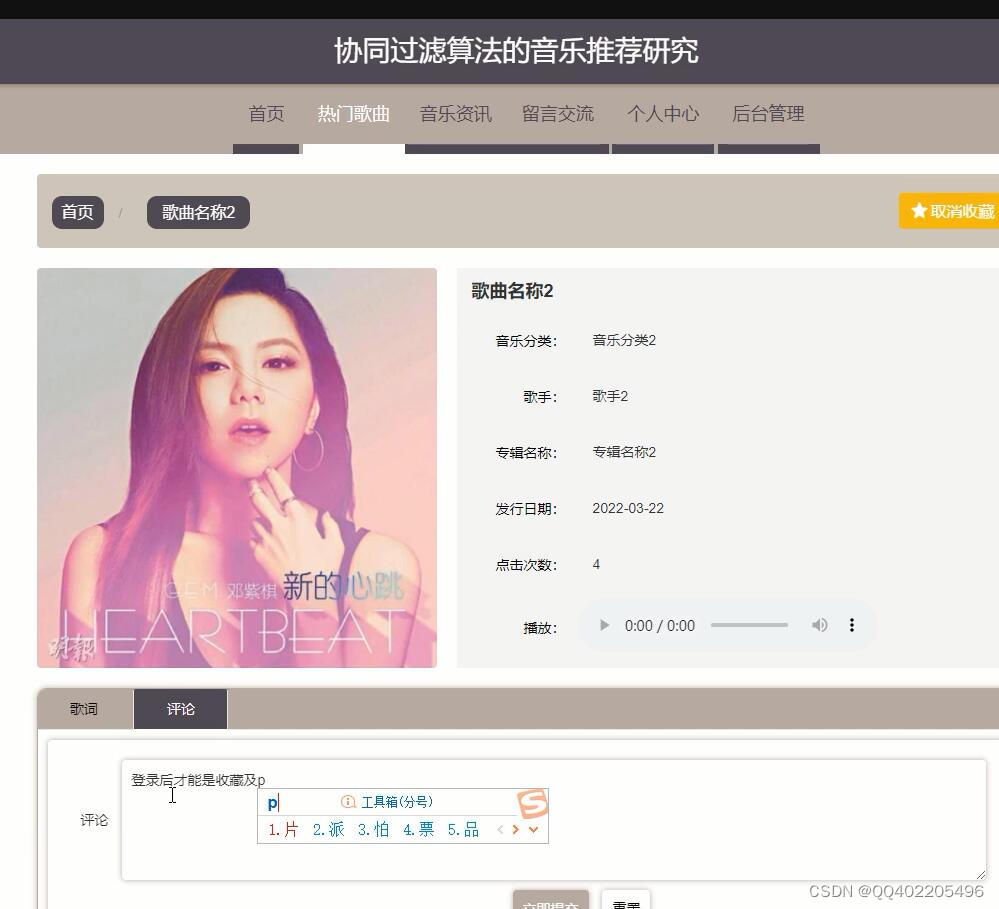Select the 评论 tab
999x909 pixels.
tap(180, 708)
